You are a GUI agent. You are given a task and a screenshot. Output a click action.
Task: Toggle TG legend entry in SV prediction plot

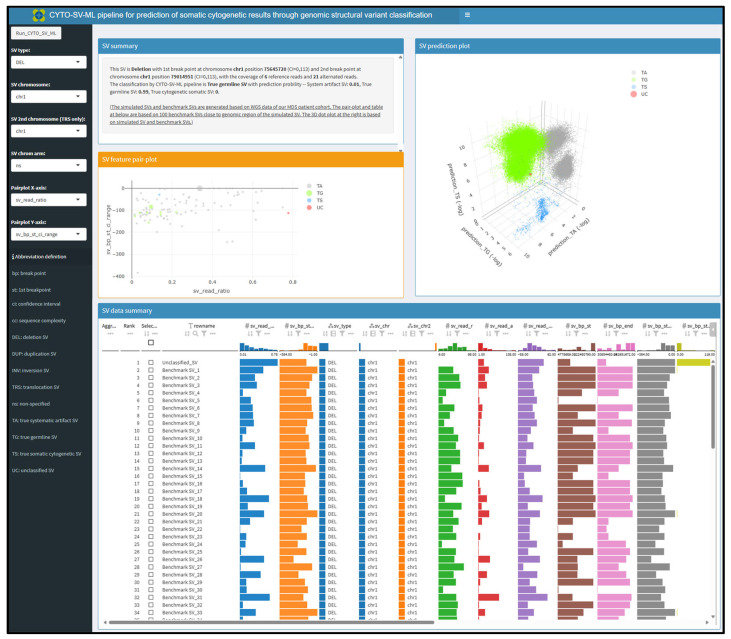640,80
